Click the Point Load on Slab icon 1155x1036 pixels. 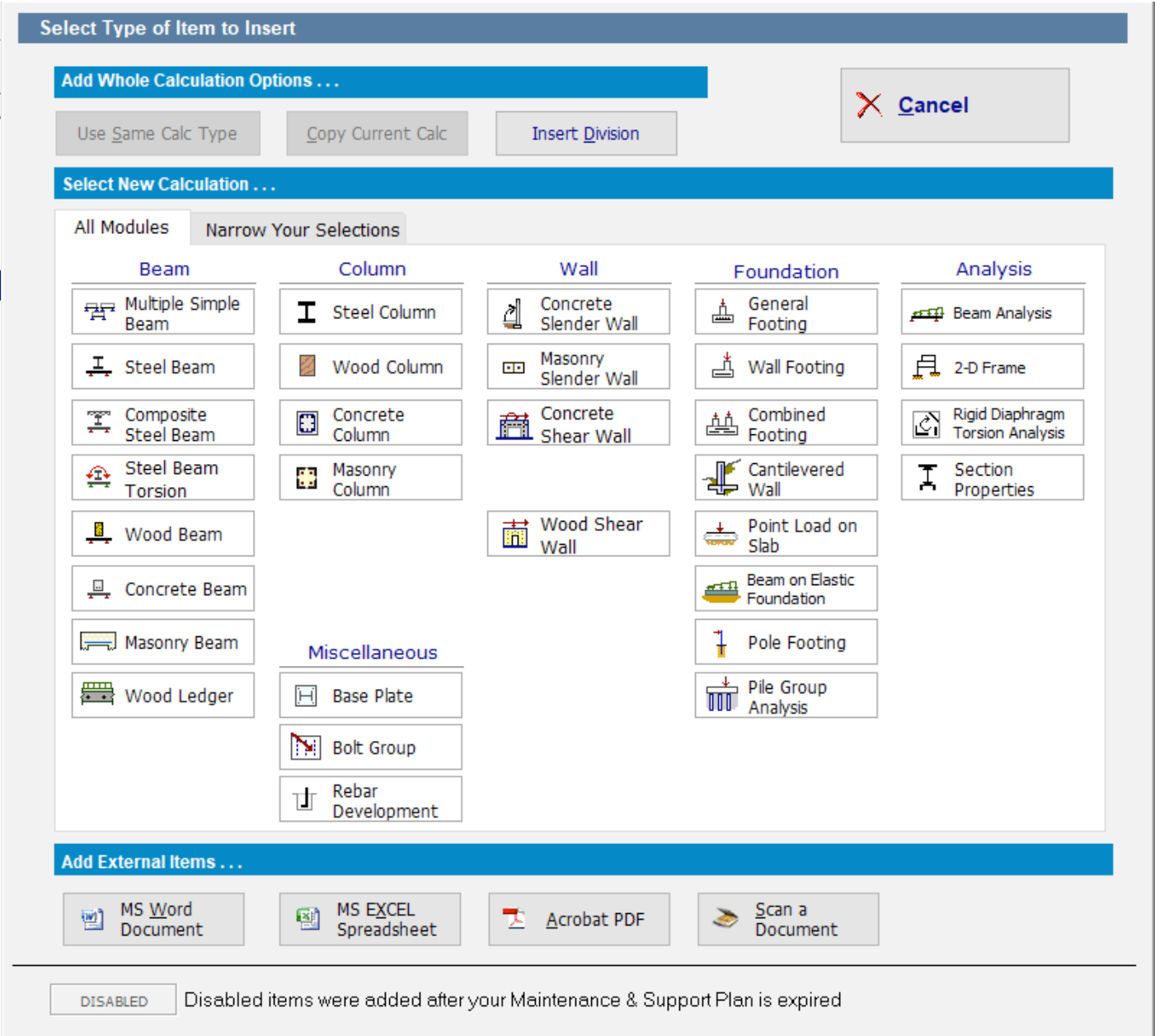720,534
